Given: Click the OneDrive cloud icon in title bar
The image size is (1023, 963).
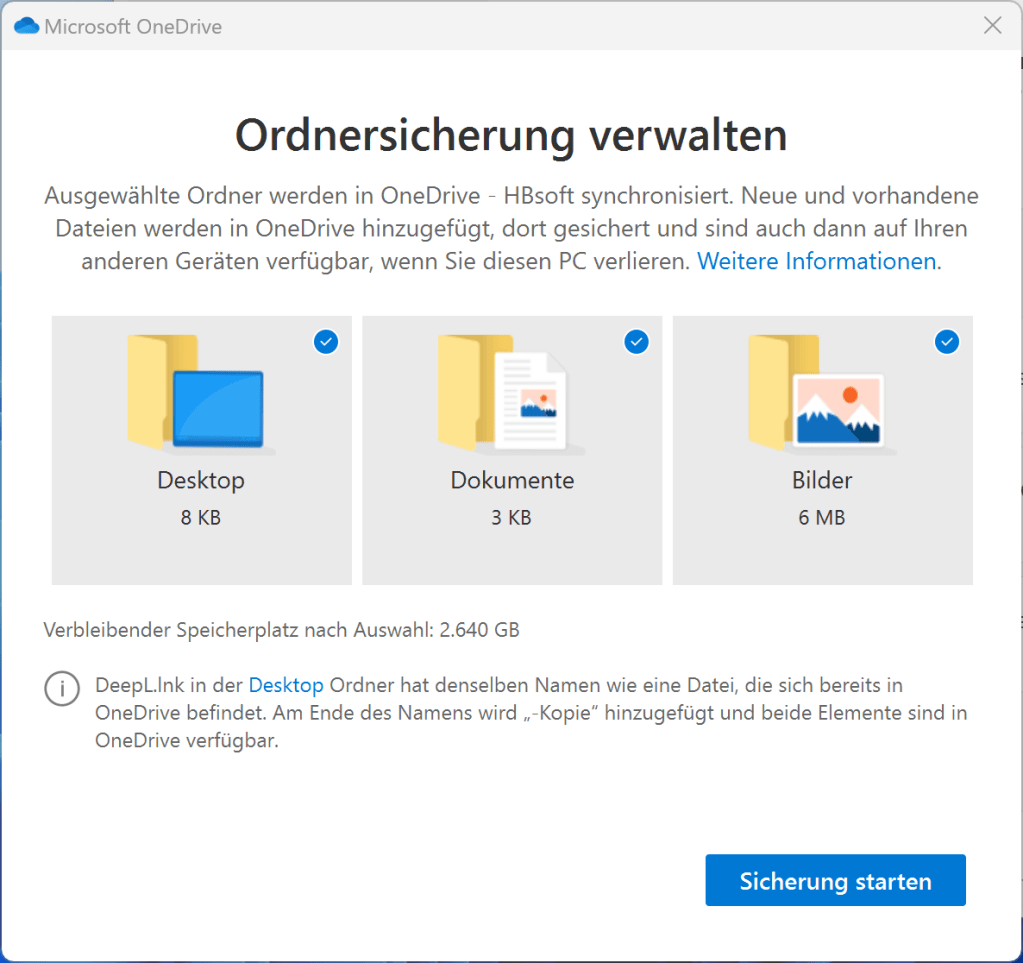Looking at the screenshot, I should coord(26,26).
